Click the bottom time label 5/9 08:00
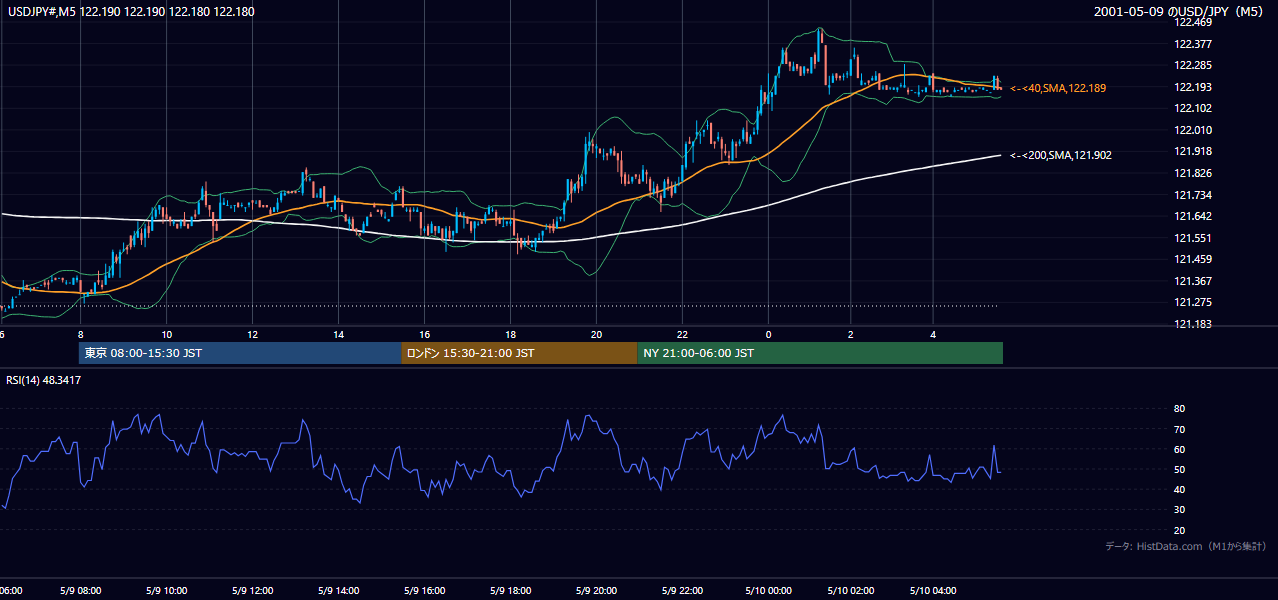The height and width of the screenshot is (600, 1278). coord(80,590)
